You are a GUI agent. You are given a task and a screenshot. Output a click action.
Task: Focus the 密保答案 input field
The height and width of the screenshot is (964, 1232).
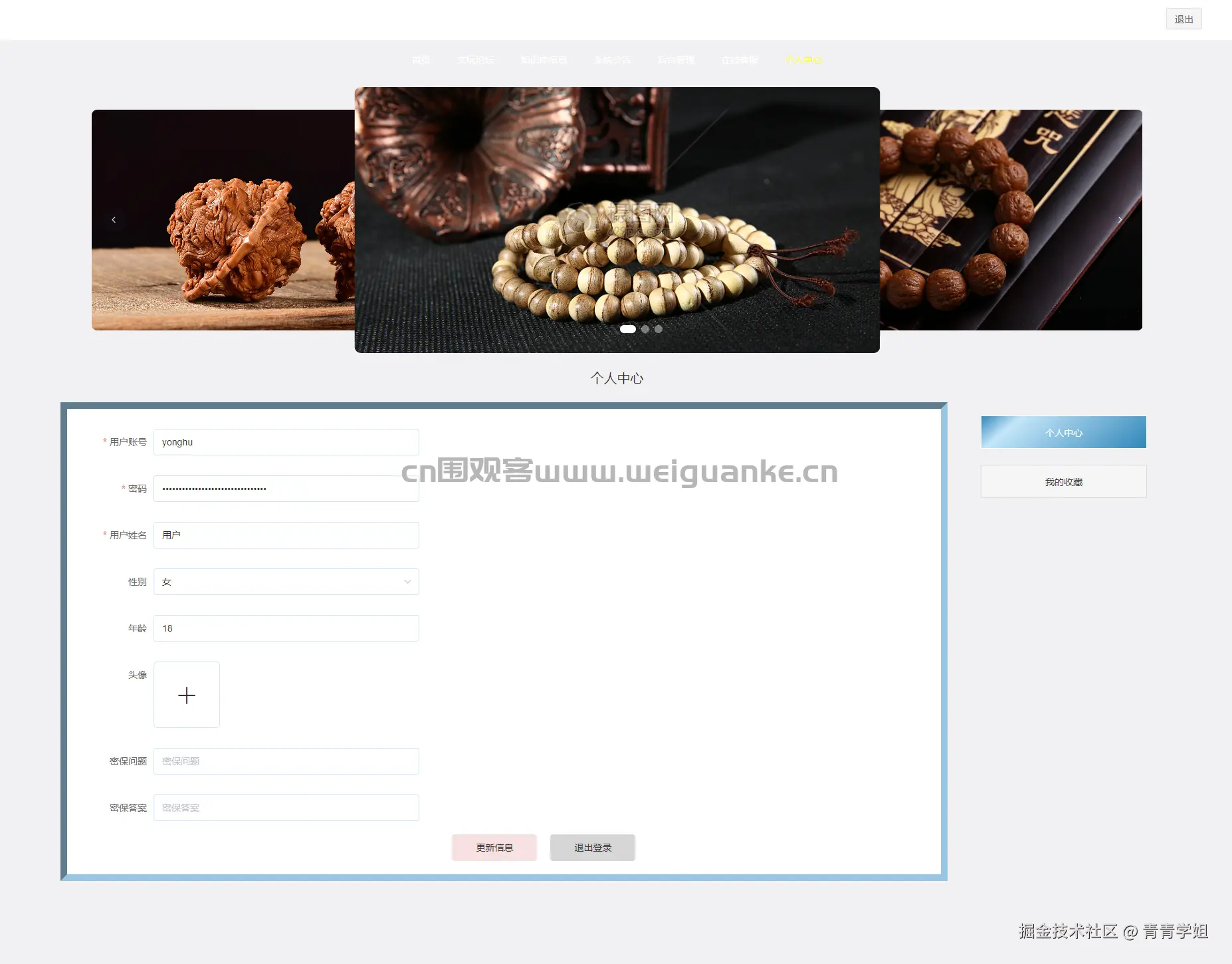pos(286,808)
